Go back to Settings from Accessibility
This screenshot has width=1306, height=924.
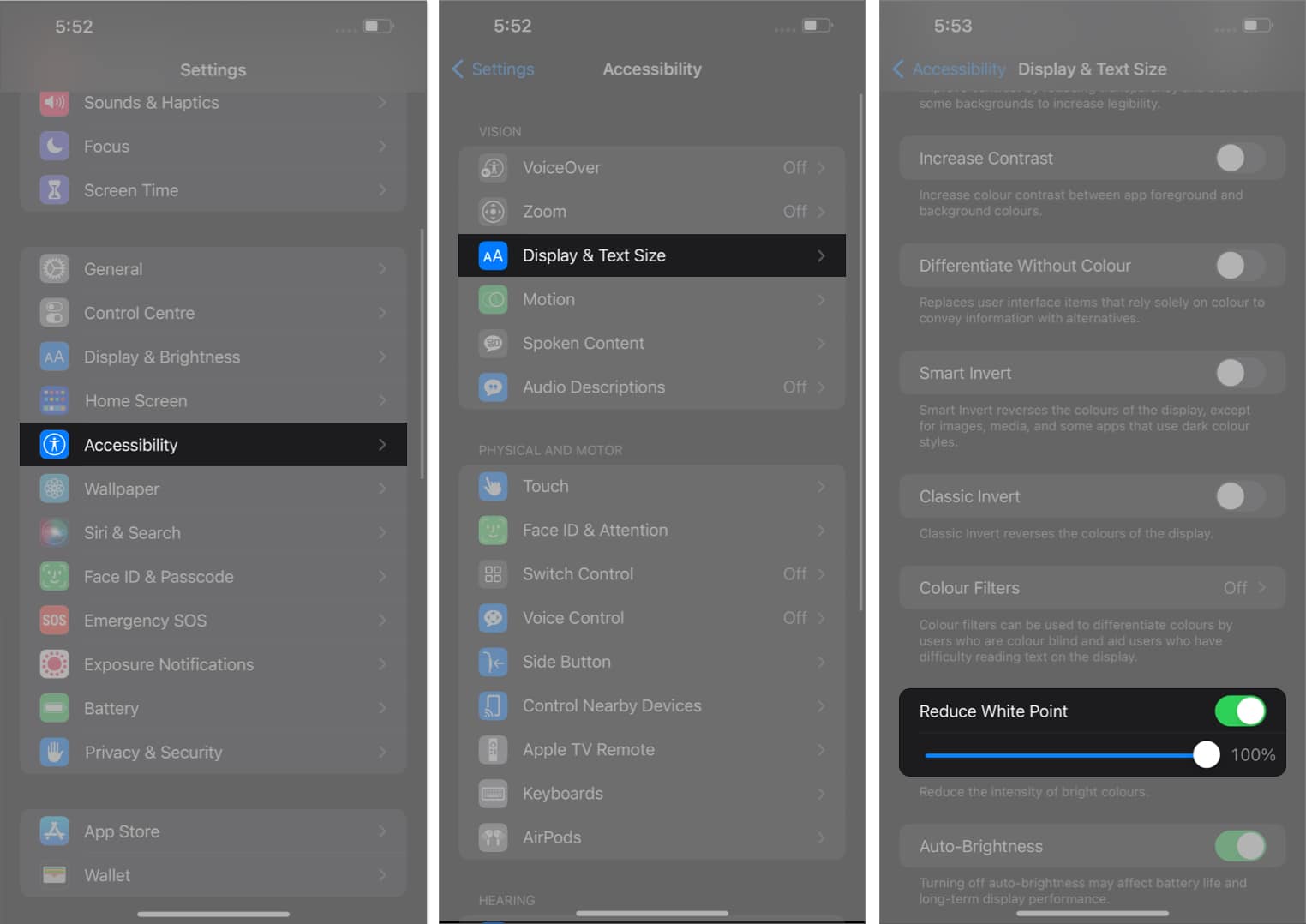click(x=493, y=69)
